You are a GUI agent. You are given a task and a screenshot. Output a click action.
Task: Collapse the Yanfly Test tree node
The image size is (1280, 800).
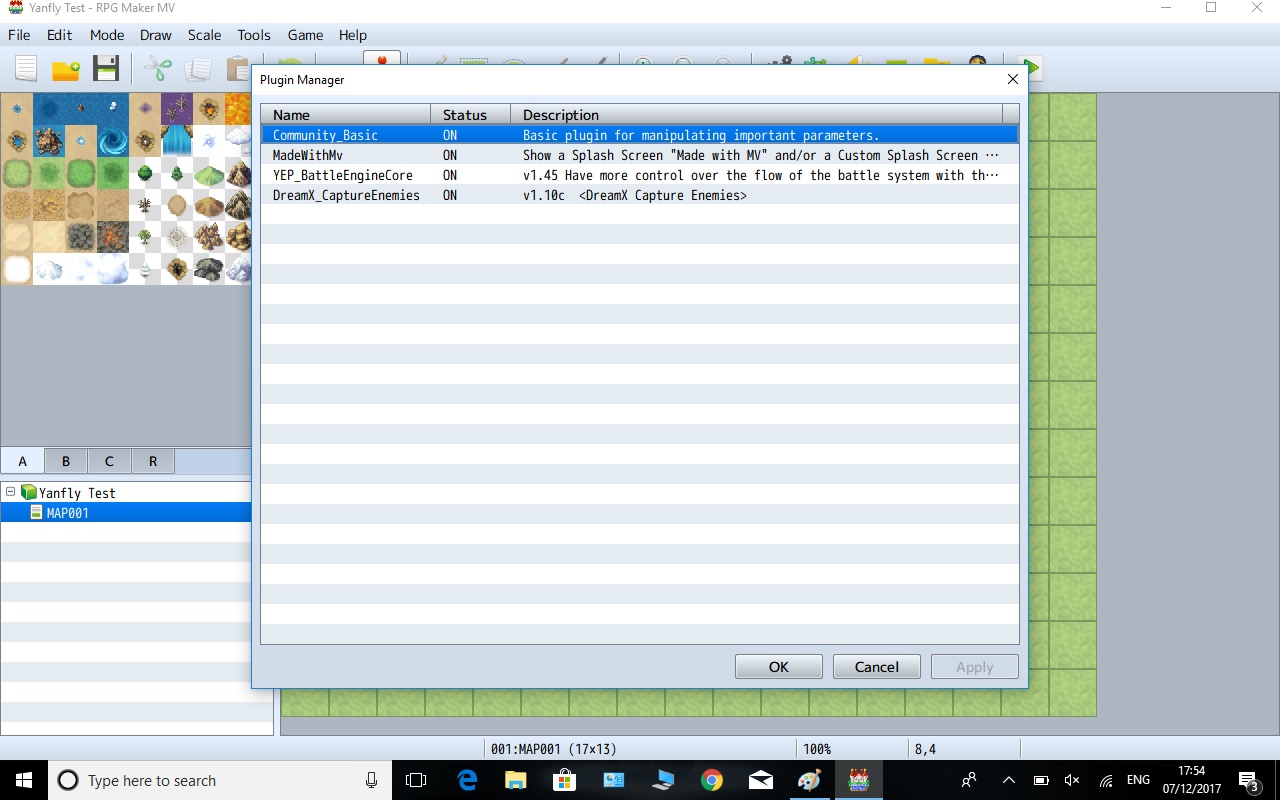tap(10, 492)
